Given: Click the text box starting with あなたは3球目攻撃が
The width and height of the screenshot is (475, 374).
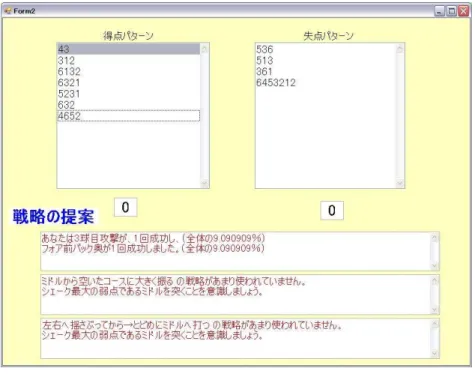Looking at the screenshot, I should point(240,251).
